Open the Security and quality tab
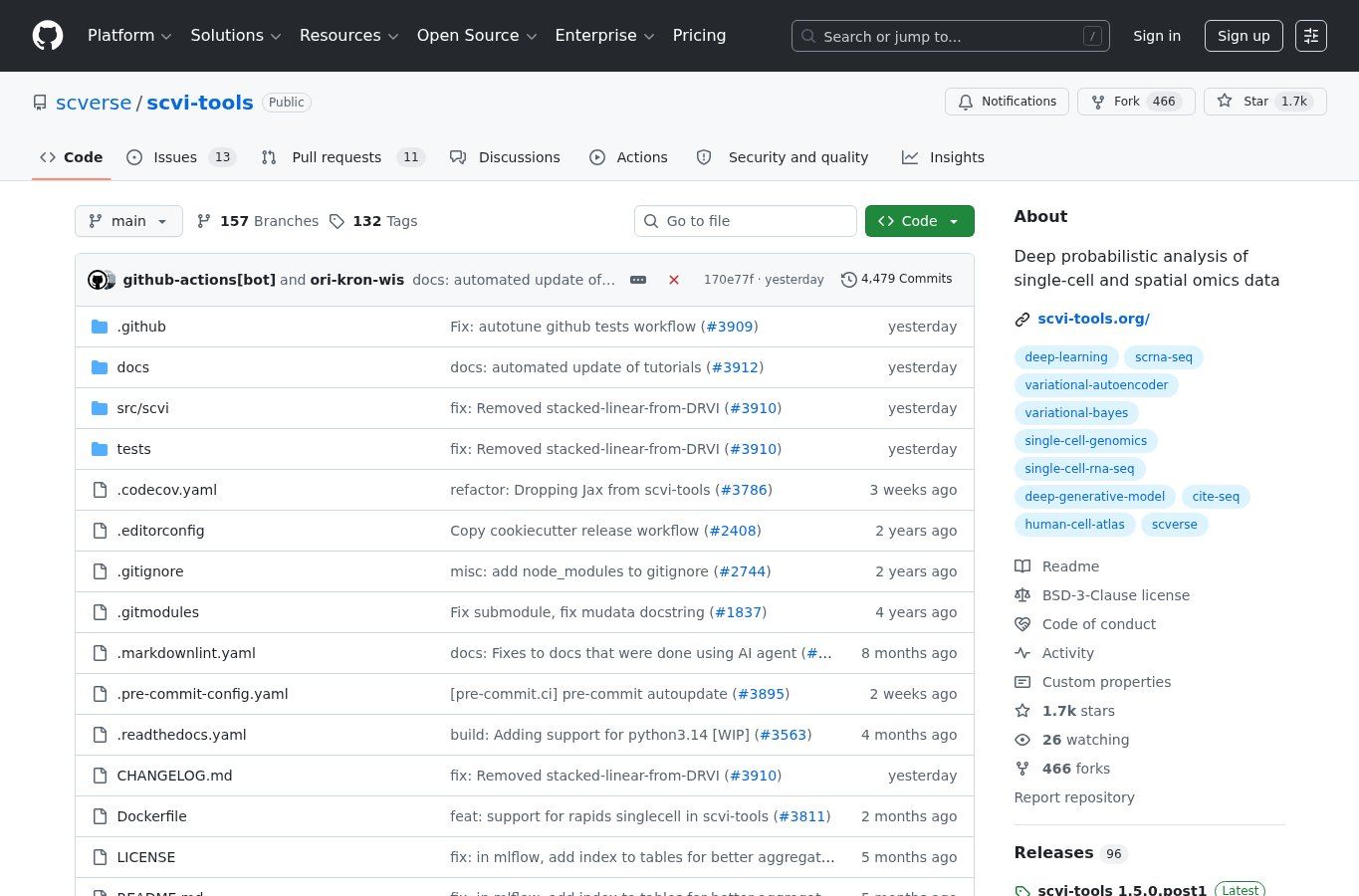This screenshot has height=896, width=1359. click(x=783, y=157)
